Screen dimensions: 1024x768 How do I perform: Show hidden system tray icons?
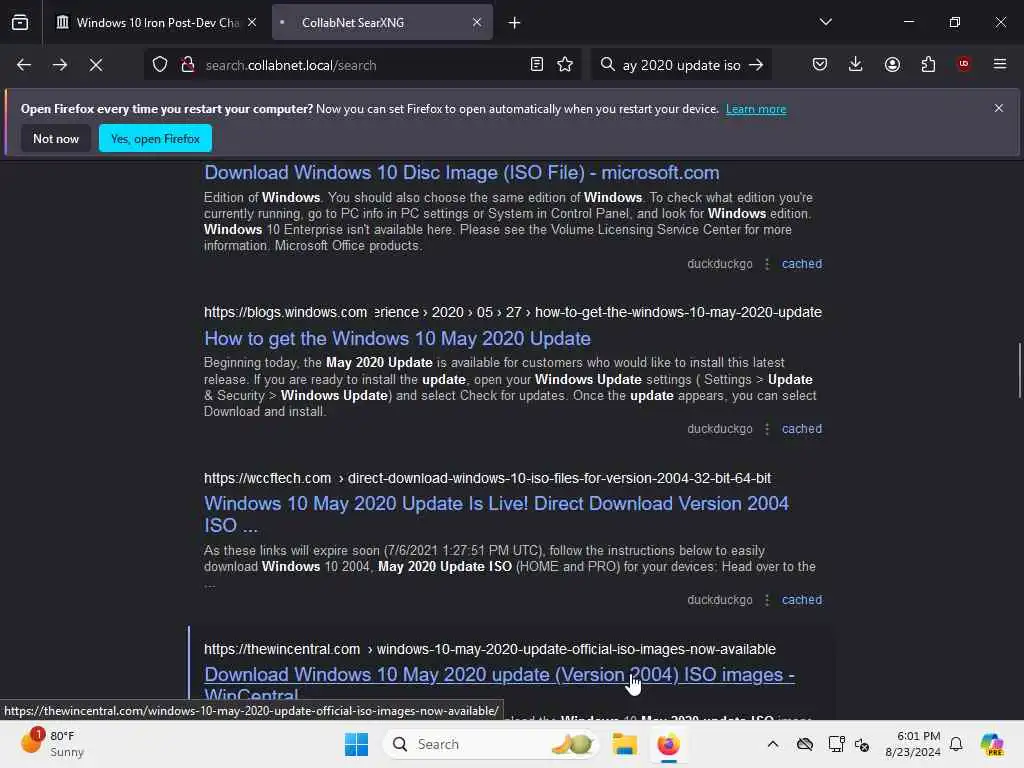pos(773,744)
